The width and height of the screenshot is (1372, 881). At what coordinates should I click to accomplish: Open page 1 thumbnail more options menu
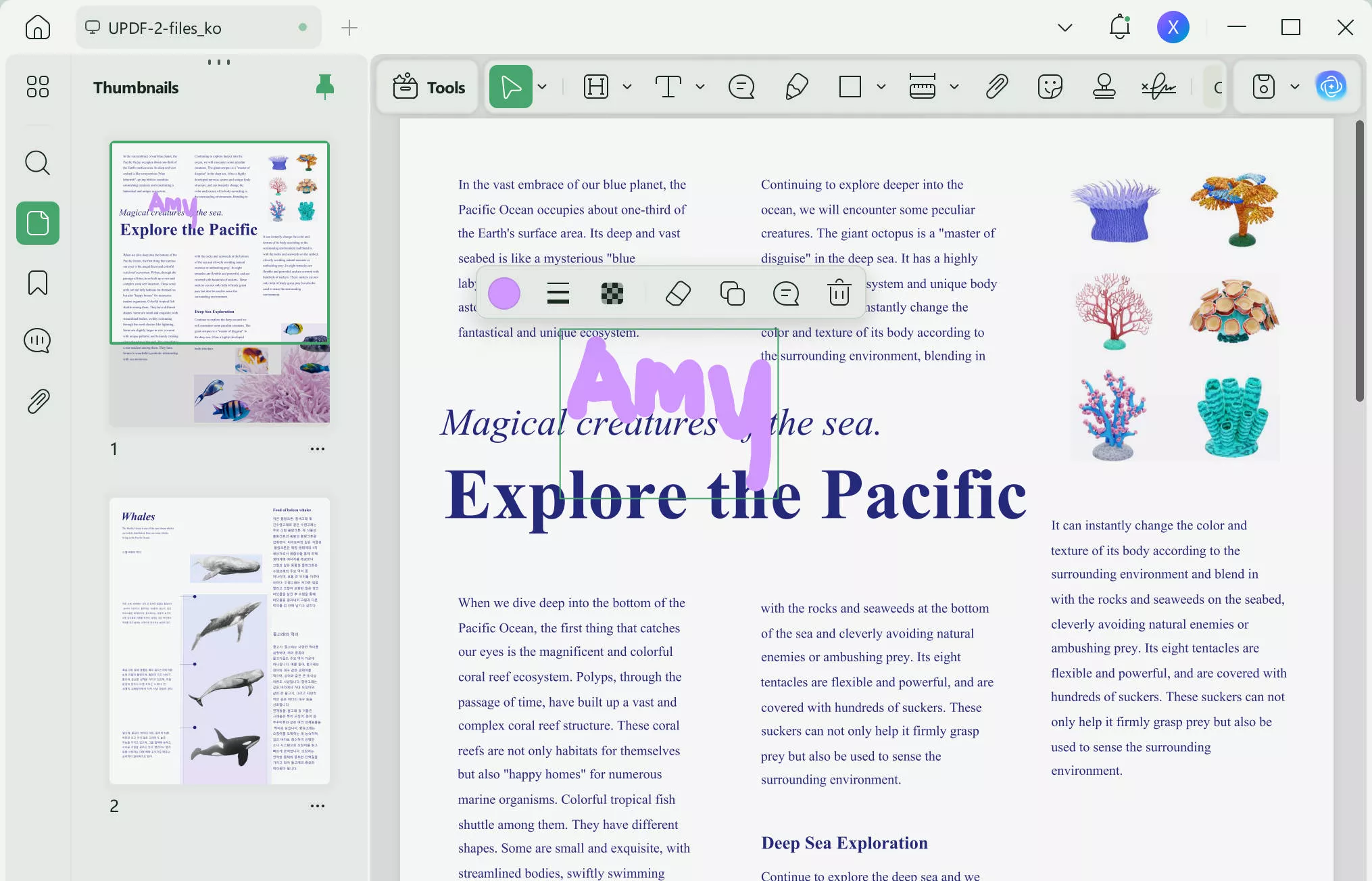pos(317,449)
